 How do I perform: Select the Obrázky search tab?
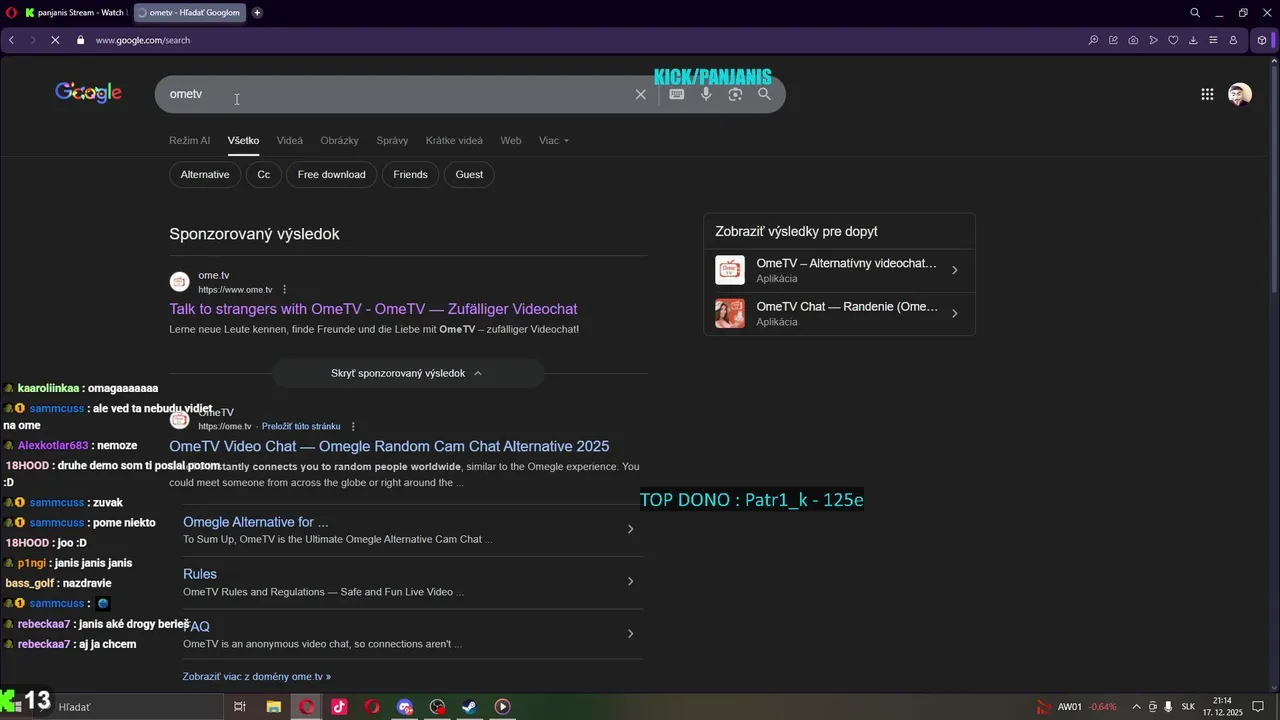point(339,140)
